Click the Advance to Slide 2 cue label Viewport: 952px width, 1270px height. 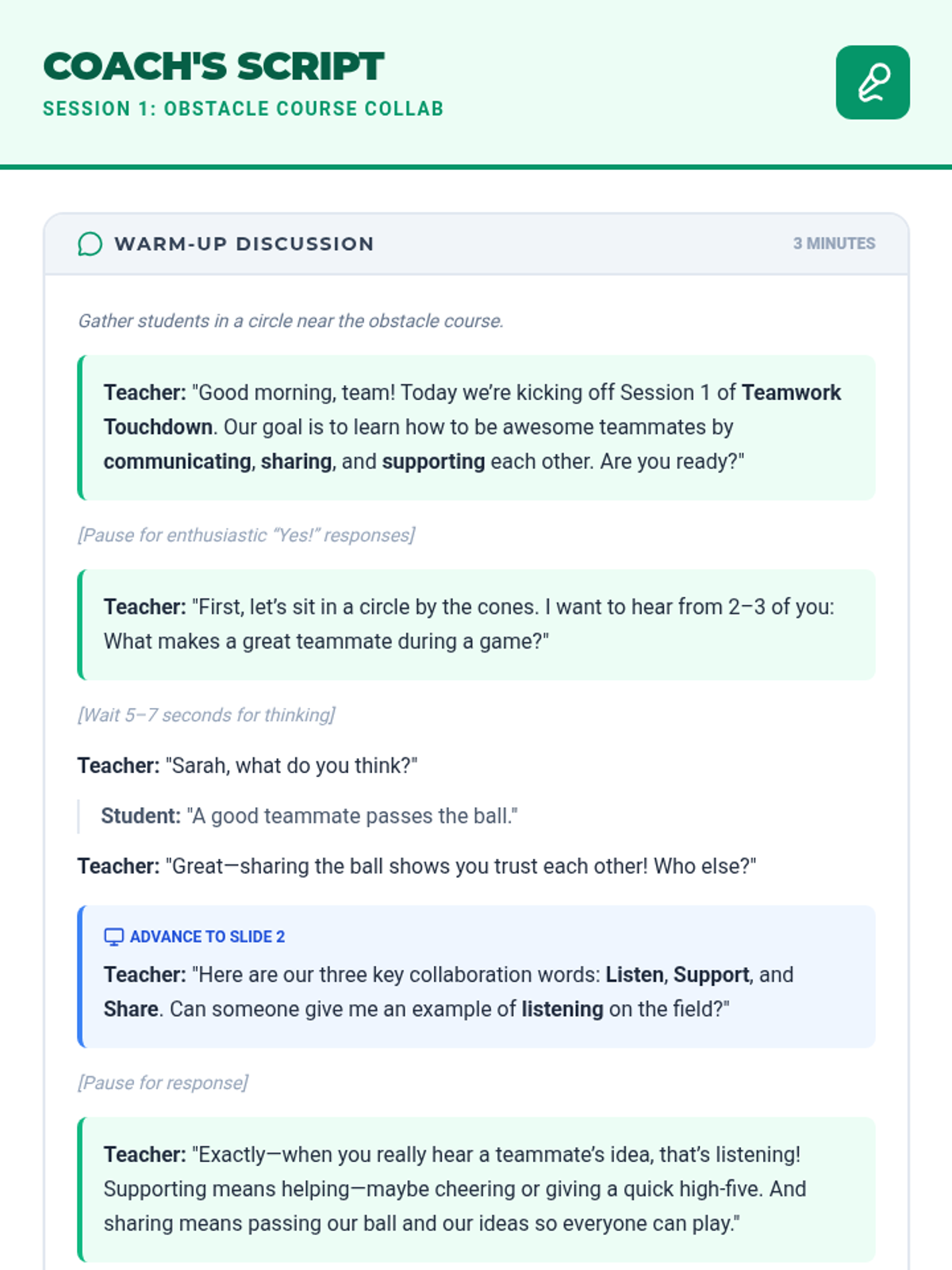coord(207,937)
